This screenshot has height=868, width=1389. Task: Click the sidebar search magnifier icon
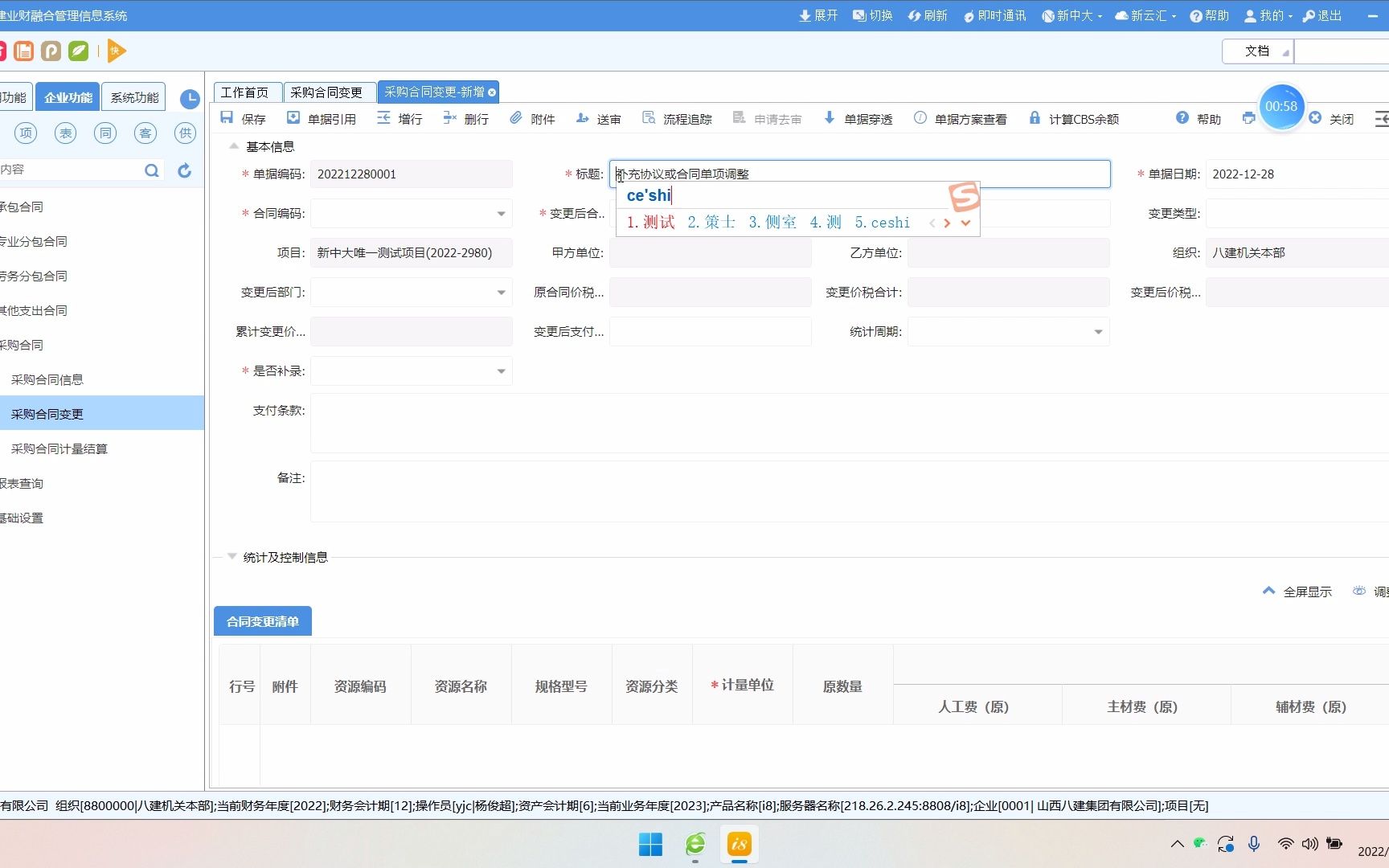pos(151,170)
